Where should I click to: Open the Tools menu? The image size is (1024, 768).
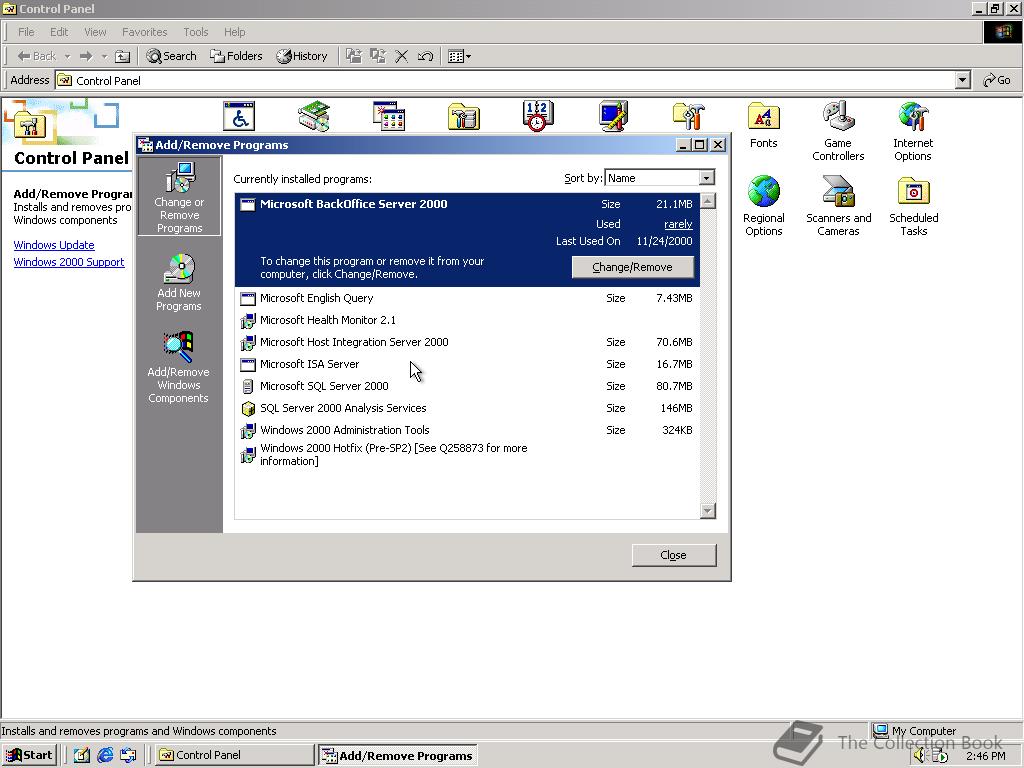pyautogui.click(x=195, y=32)
